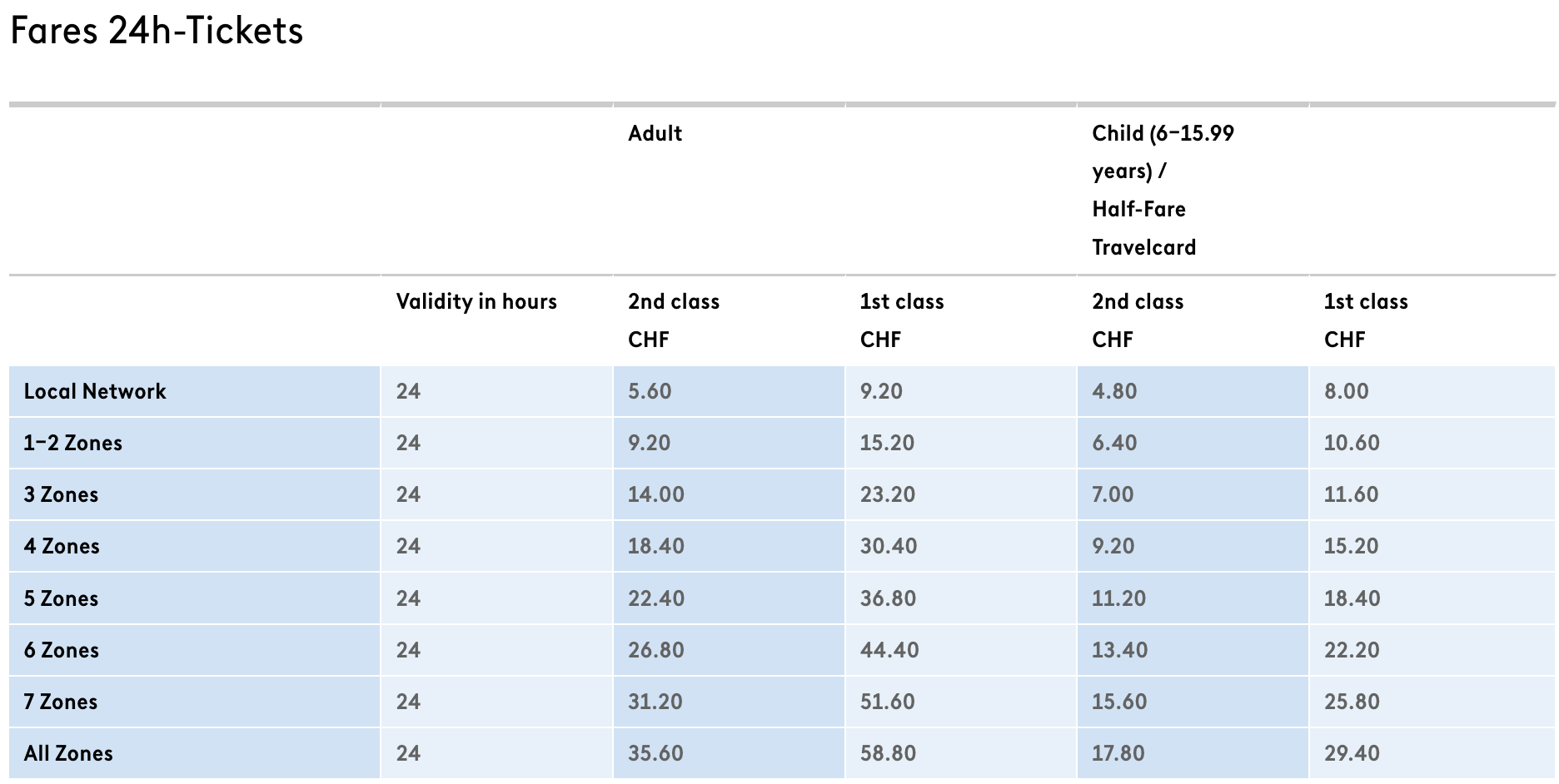The height and width of the screenshot is (784, 1559).
Task: Click the Fares 24h-Tickets heading
Action: click(157, 32)
